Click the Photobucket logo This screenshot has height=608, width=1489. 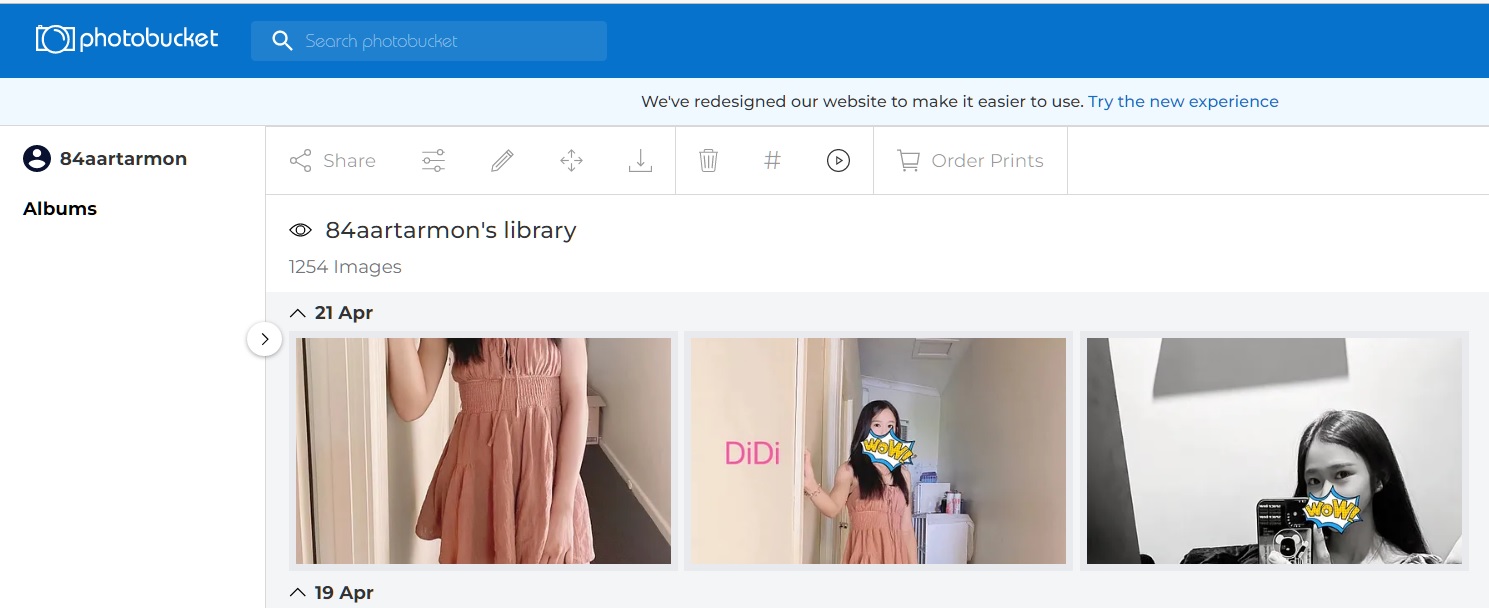click(127, 39)
